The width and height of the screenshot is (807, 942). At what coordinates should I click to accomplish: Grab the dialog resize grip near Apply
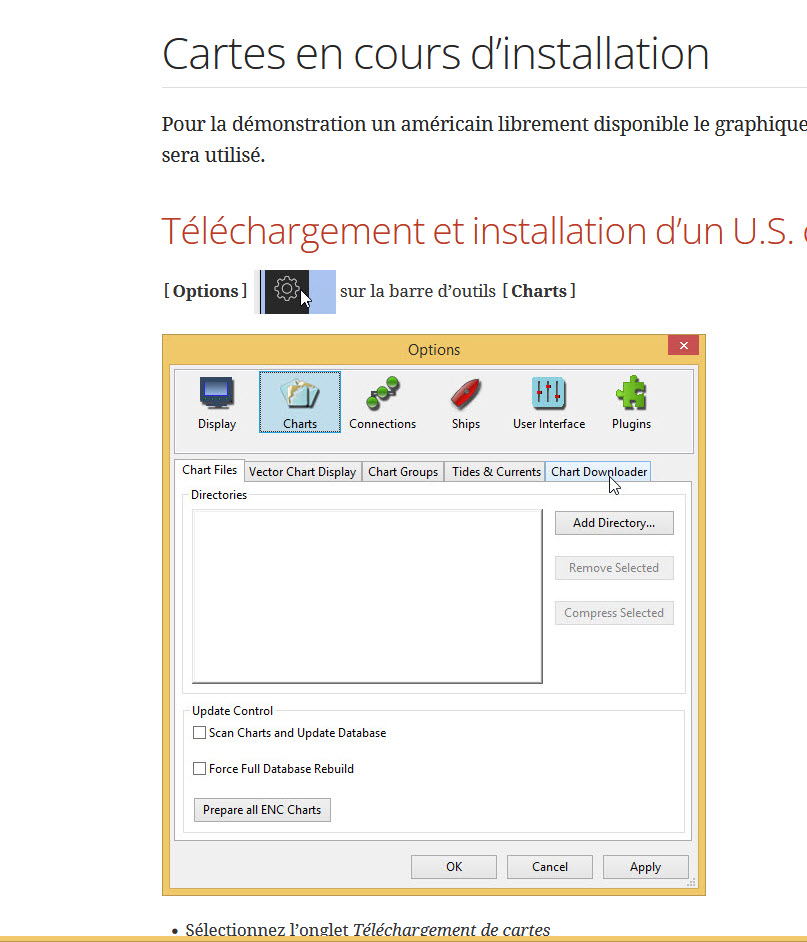point(691,883)
